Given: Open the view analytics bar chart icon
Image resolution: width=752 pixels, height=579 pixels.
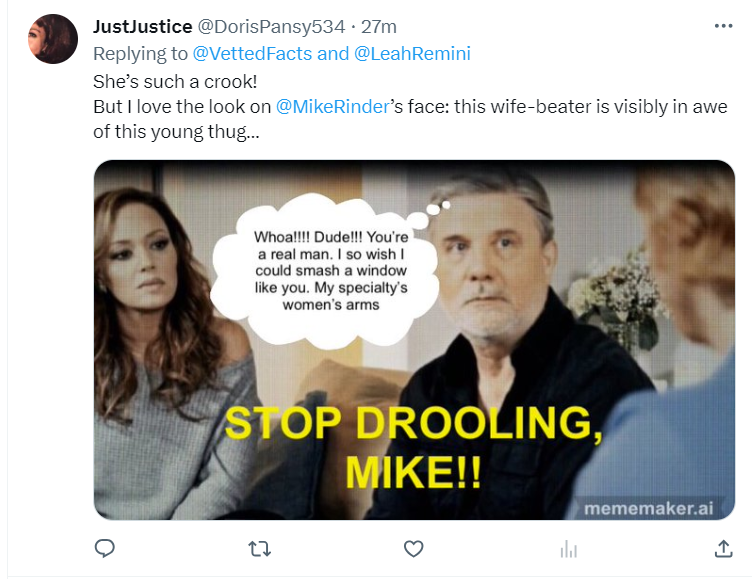Looking at the screenshot, I should point(569,548).
